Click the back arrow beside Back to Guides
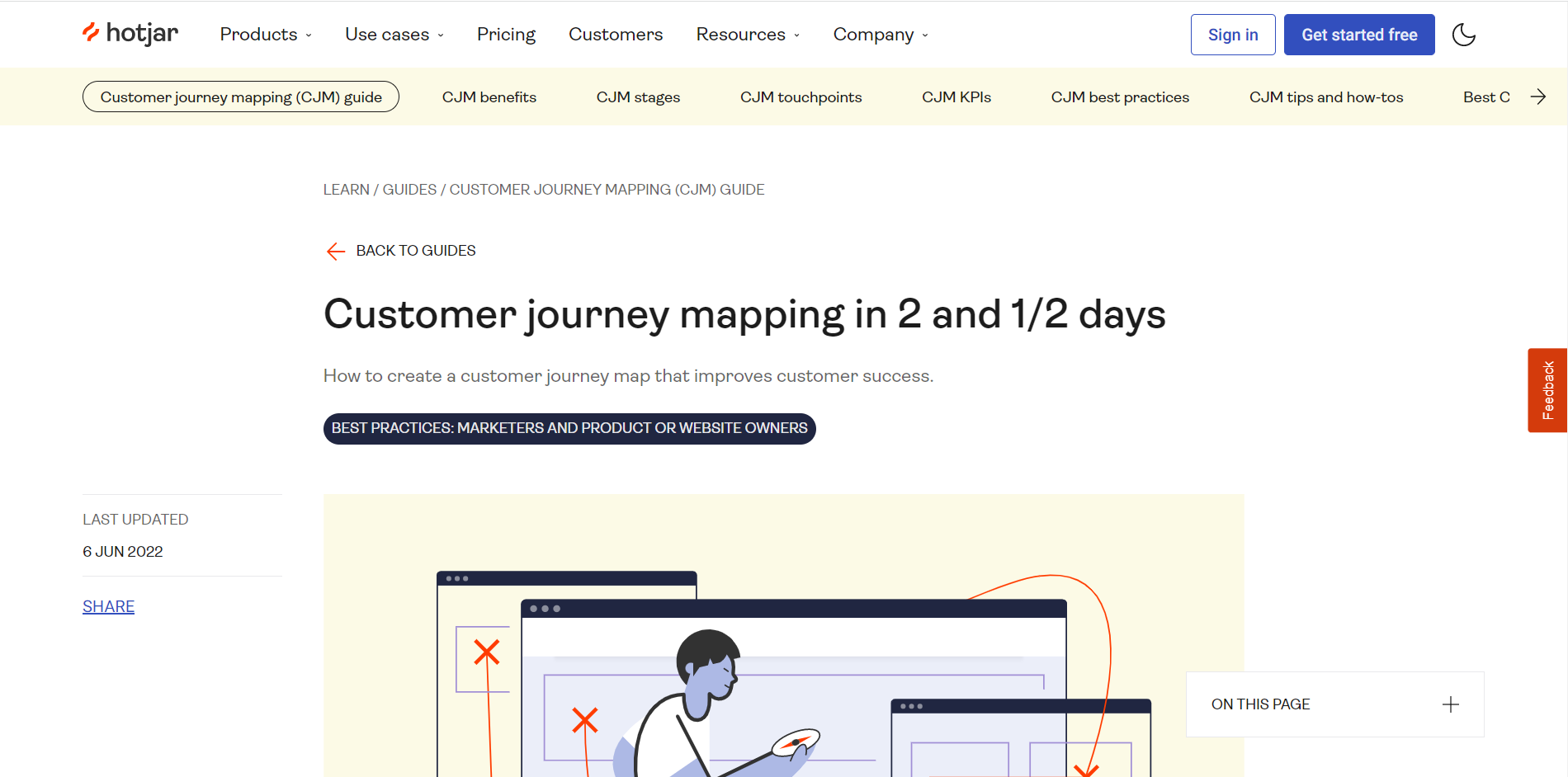Image resolution: width=1568 pixels, height=777 pixels. (x=335, y=251)
